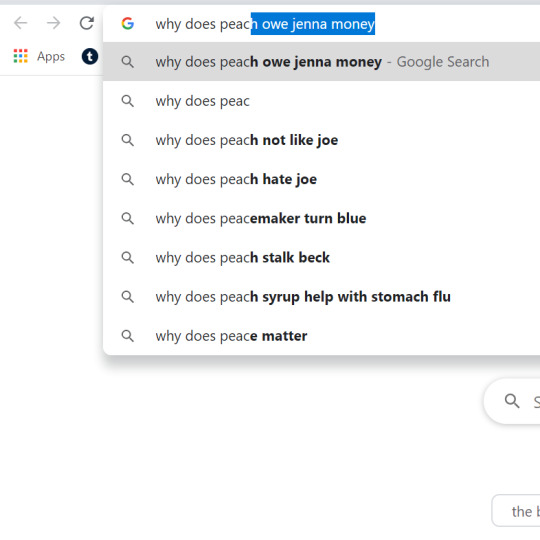This screenshot has height=540, width=540.
Task: Click the page search box magnifier icon
Action: tap(512, 401)
